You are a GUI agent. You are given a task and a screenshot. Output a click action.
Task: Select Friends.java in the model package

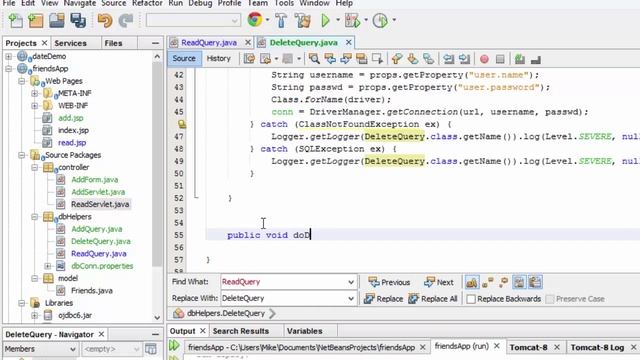(92, 291)
